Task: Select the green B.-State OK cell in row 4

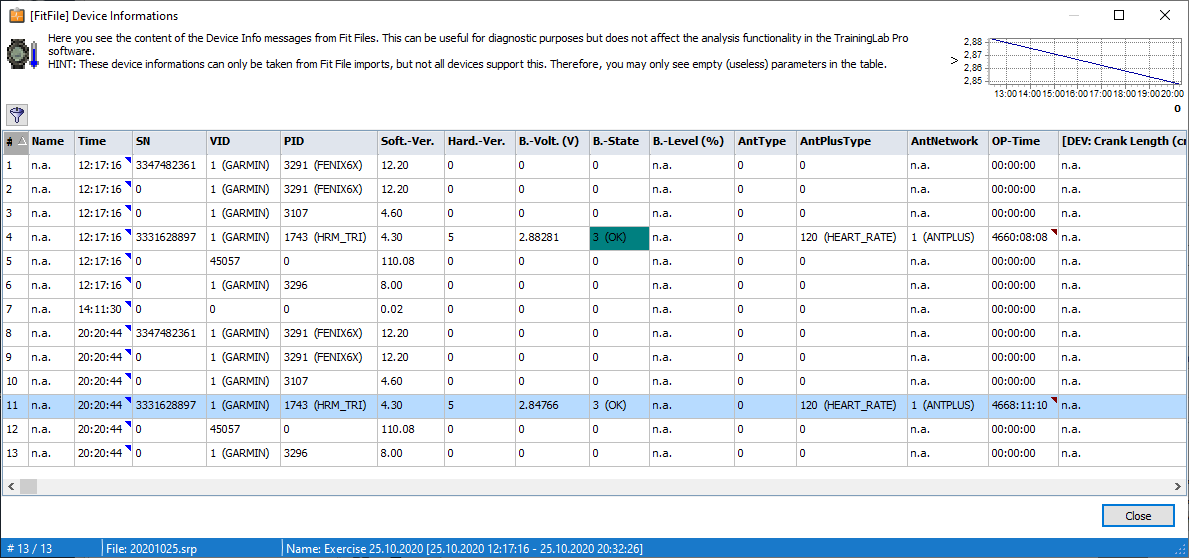Action: click(618, 237)
